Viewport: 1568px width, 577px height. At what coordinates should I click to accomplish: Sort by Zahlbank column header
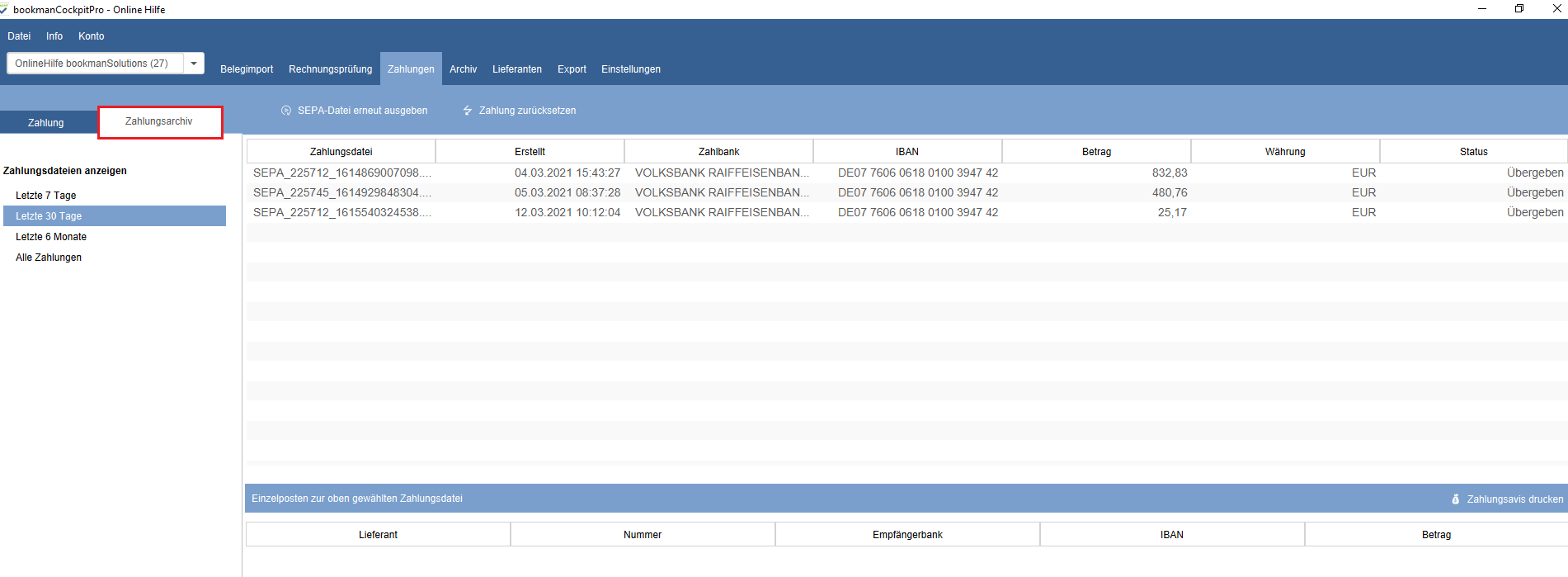tap(719, 152)
